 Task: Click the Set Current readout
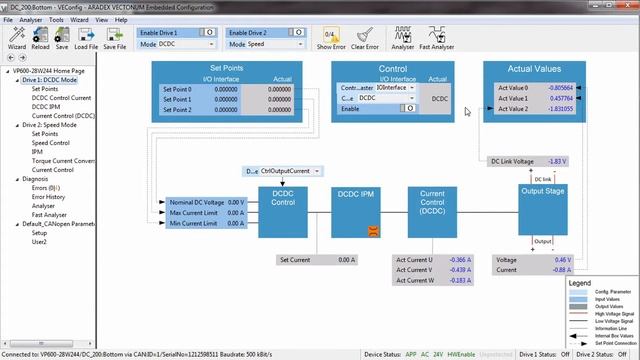point(317,260)
